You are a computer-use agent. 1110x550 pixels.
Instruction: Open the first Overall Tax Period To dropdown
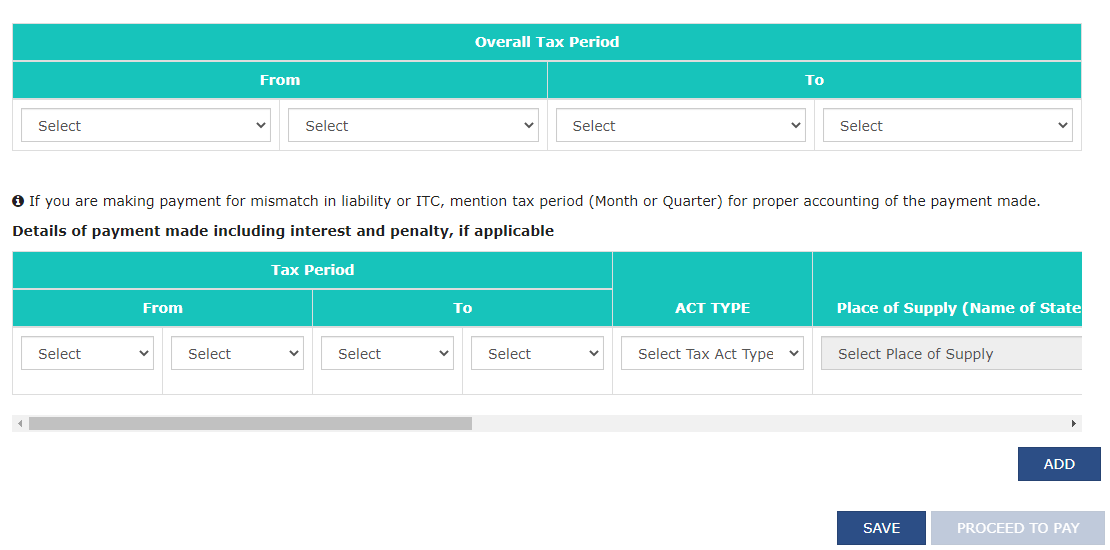[x=680, y=126]
